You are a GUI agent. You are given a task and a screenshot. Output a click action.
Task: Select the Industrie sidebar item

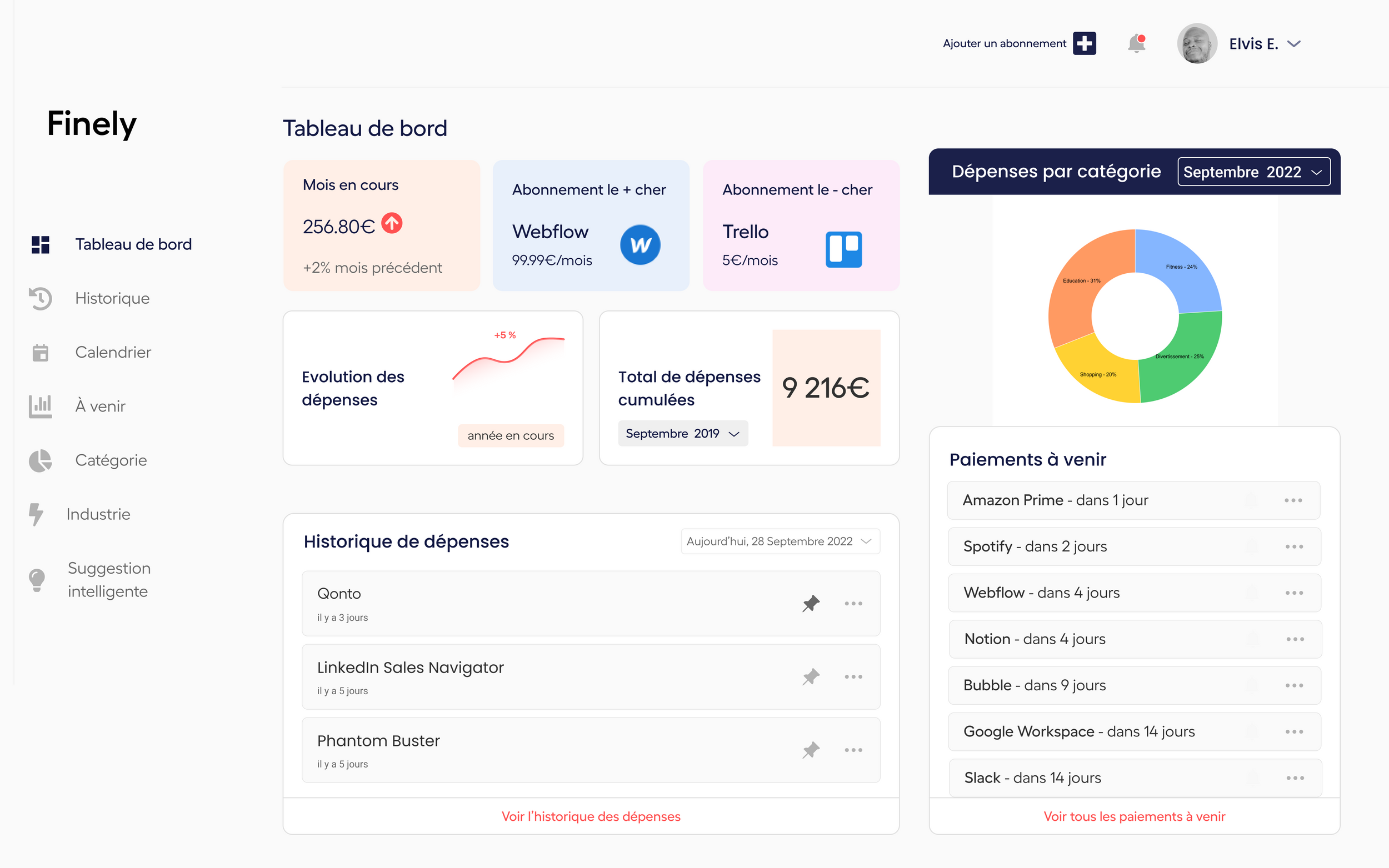coord(98,514)
